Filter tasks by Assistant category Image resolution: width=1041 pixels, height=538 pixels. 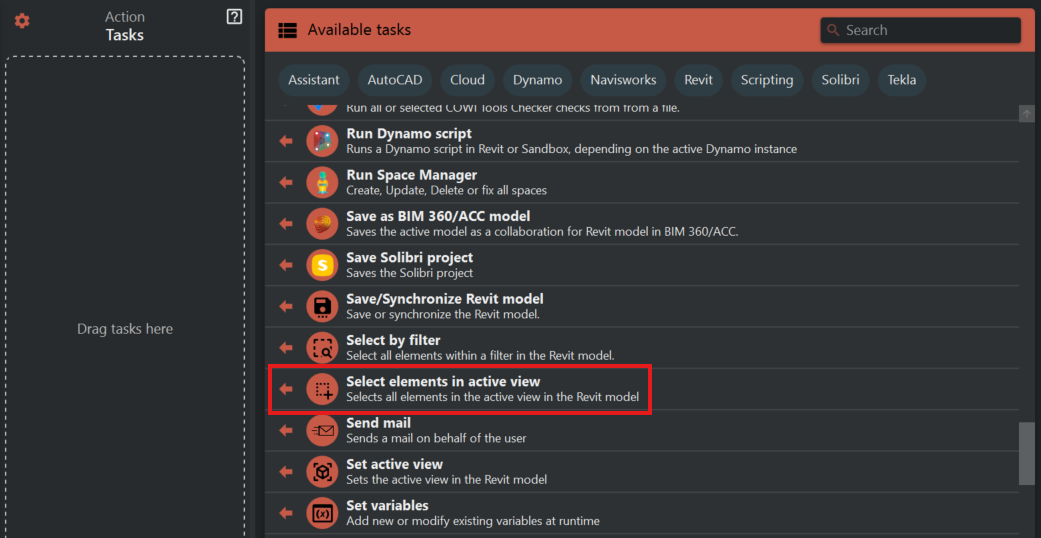pos(314,80)
